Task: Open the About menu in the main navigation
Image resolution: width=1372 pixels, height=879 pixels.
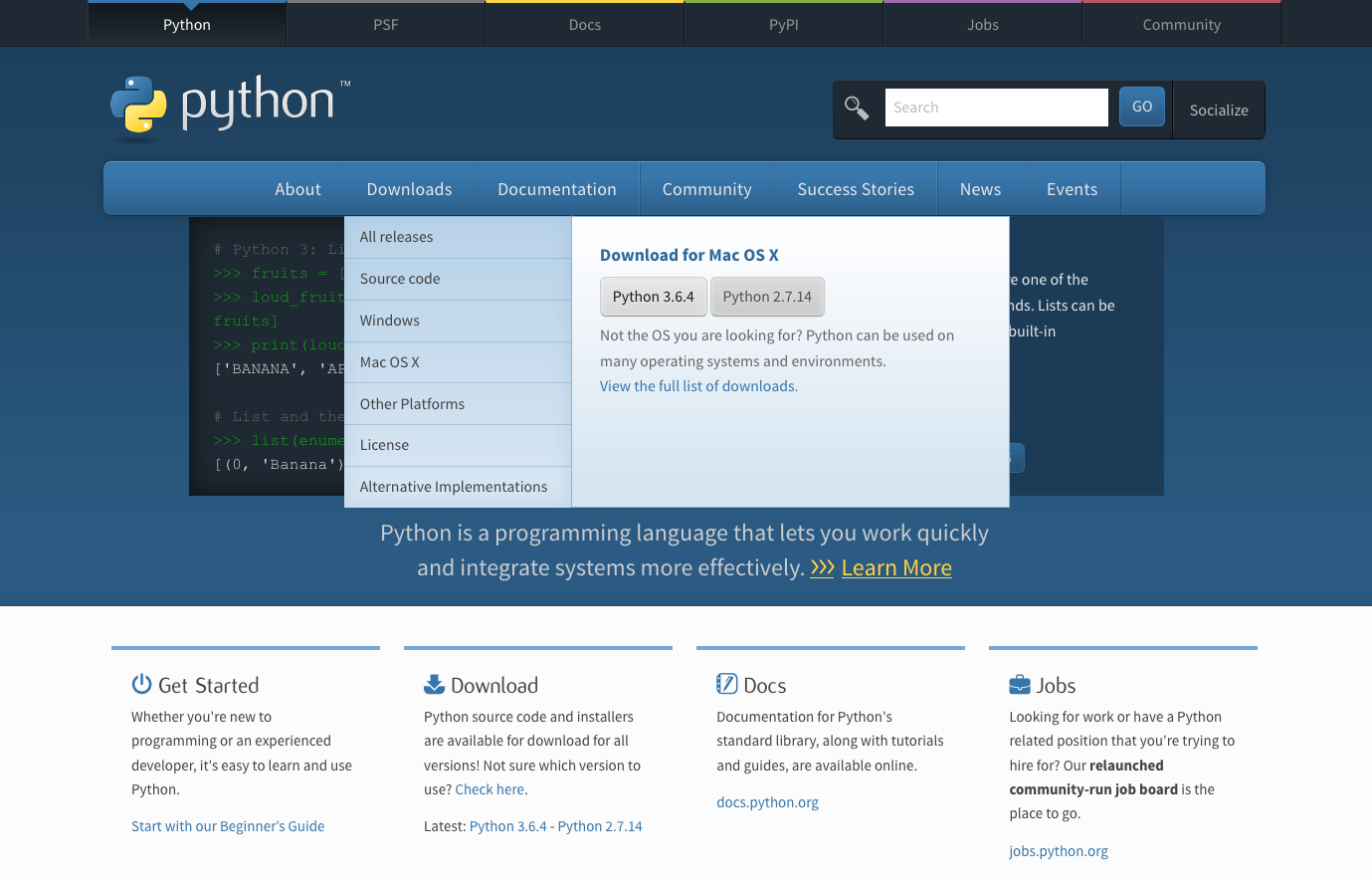Action: coord(298,189)
